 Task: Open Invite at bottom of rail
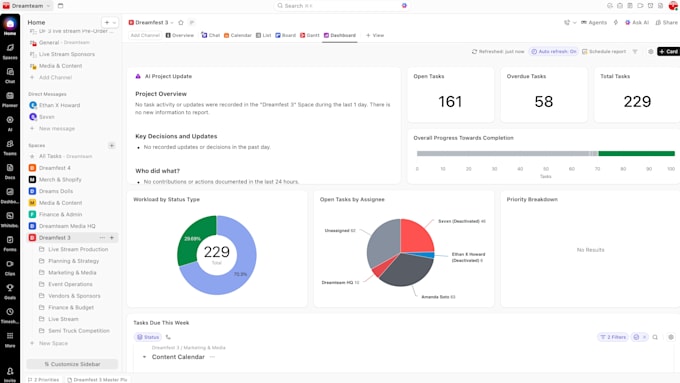coord(10,374)
